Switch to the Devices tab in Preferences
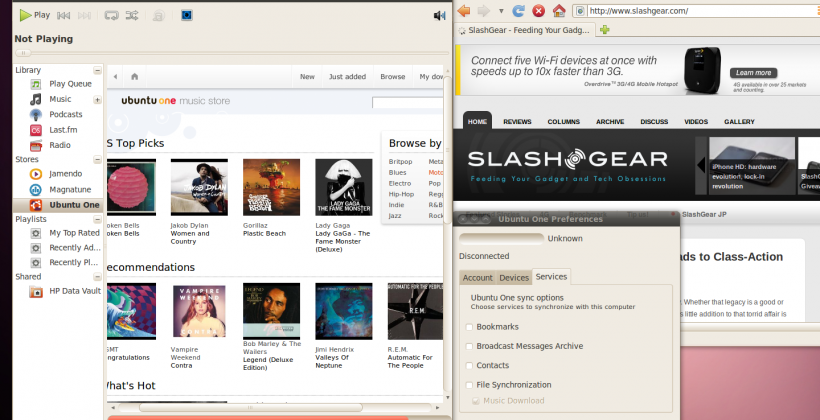This screenshot has height=420, width=820. coord(514,278)
